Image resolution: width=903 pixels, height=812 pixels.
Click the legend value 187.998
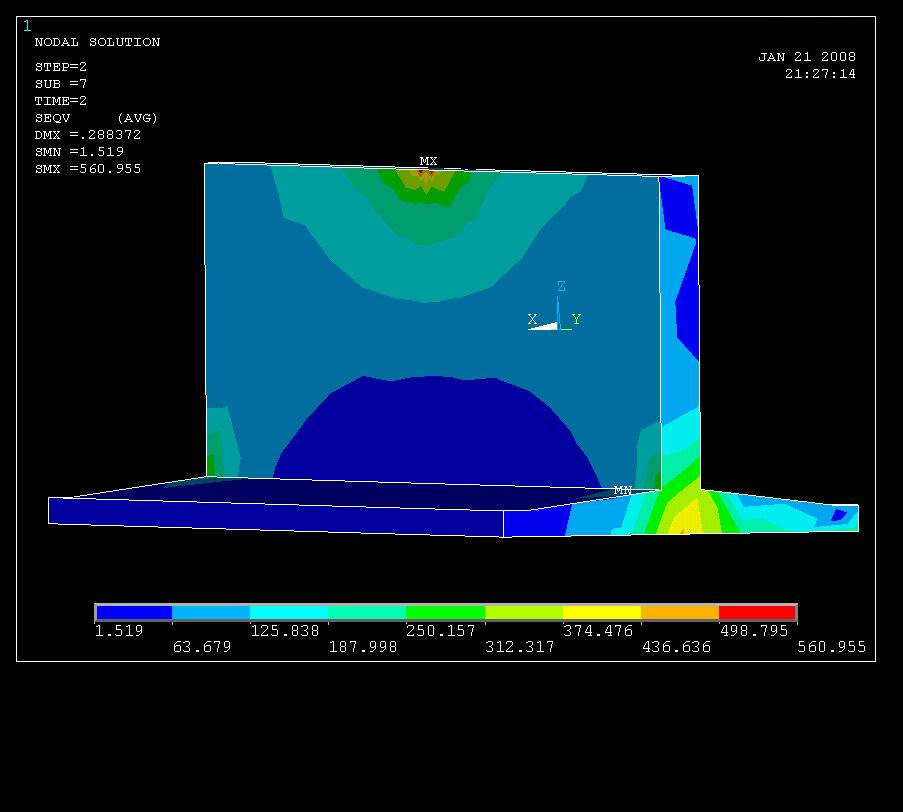[x=363, y=647]
